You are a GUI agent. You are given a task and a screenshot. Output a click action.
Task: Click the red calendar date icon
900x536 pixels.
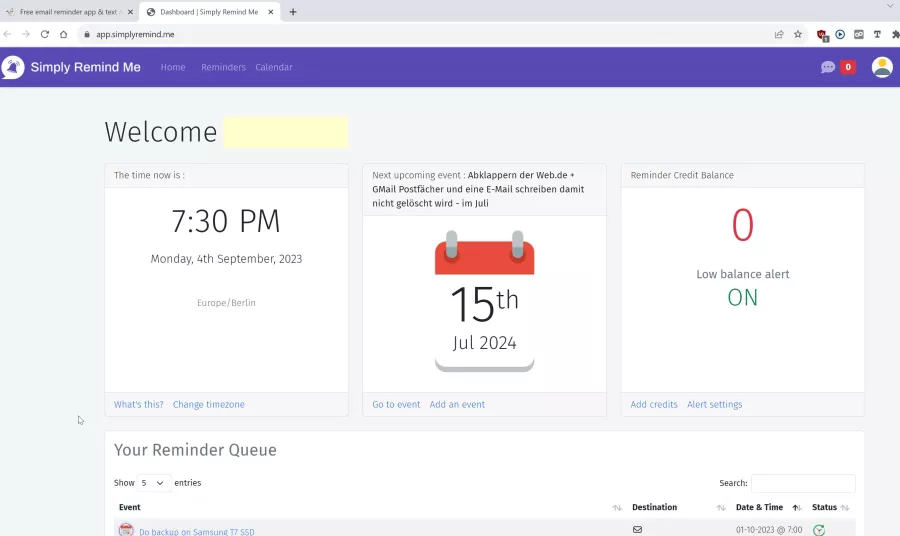click(x=484, y=300)
